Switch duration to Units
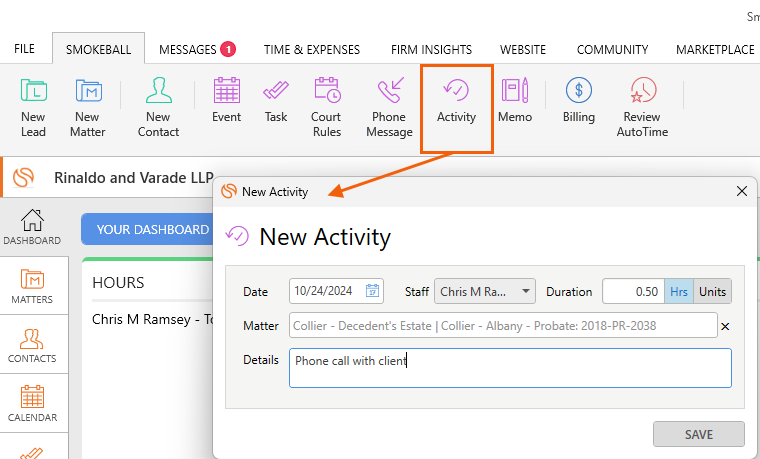The height and width of the screenshot is (459, 760). (x=713, y=291)
